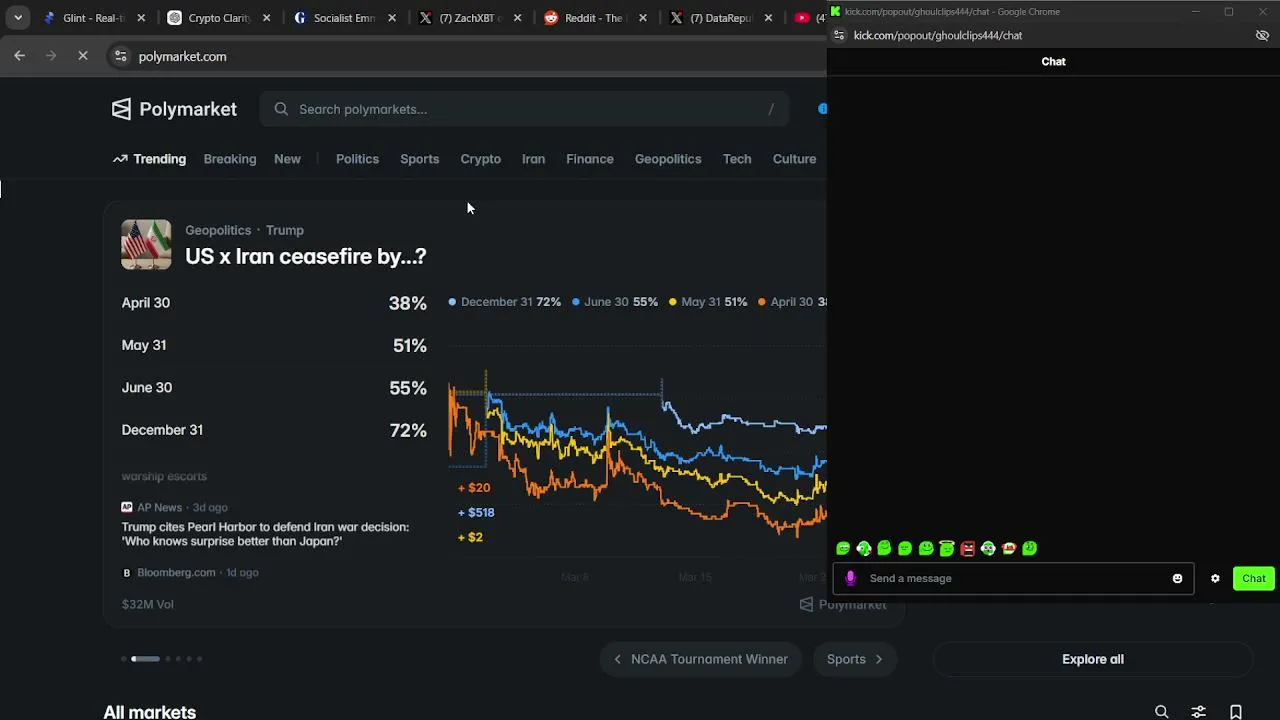
Task: Open the Culture category
Action: coord(794,159)
